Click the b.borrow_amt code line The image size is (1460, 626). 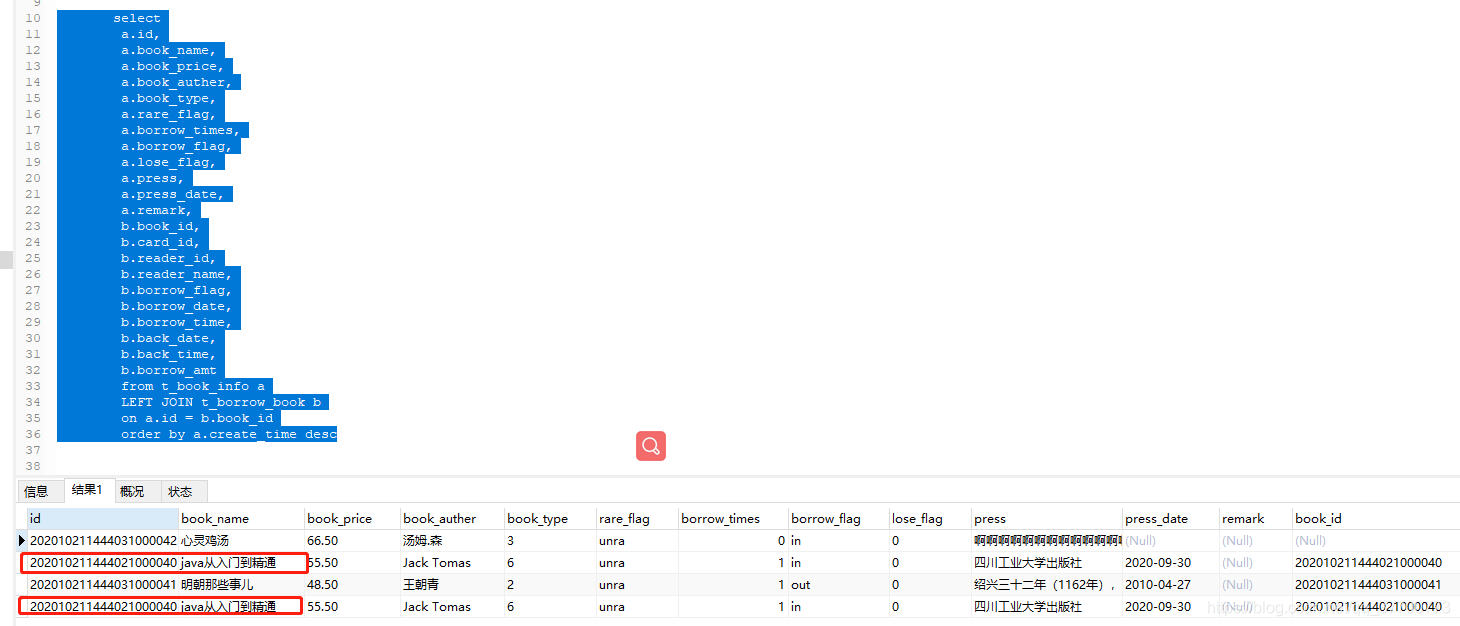click(x=169, y=370)
